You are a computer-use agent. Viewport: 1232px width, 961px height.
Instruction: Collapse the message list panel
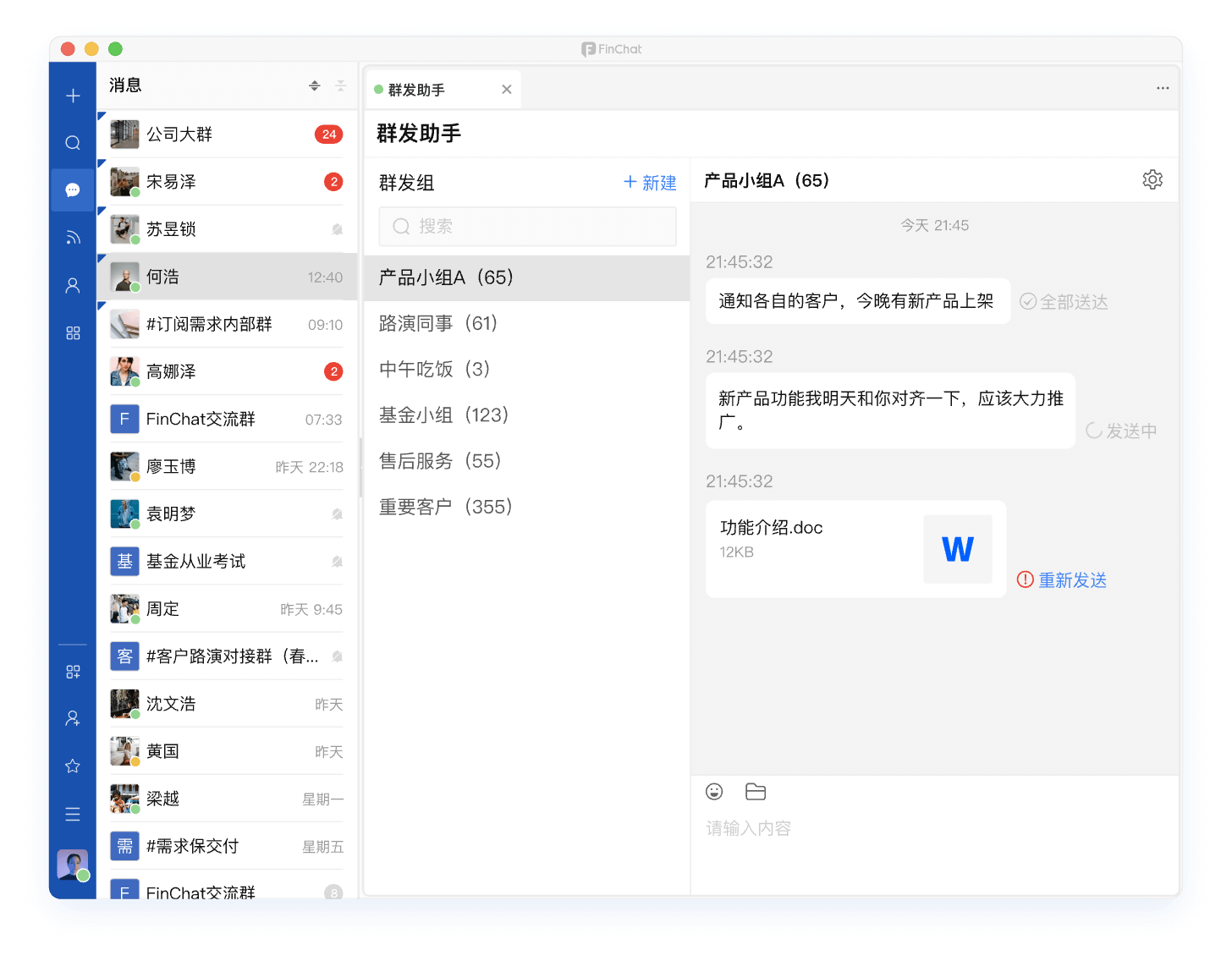(340, 85)
